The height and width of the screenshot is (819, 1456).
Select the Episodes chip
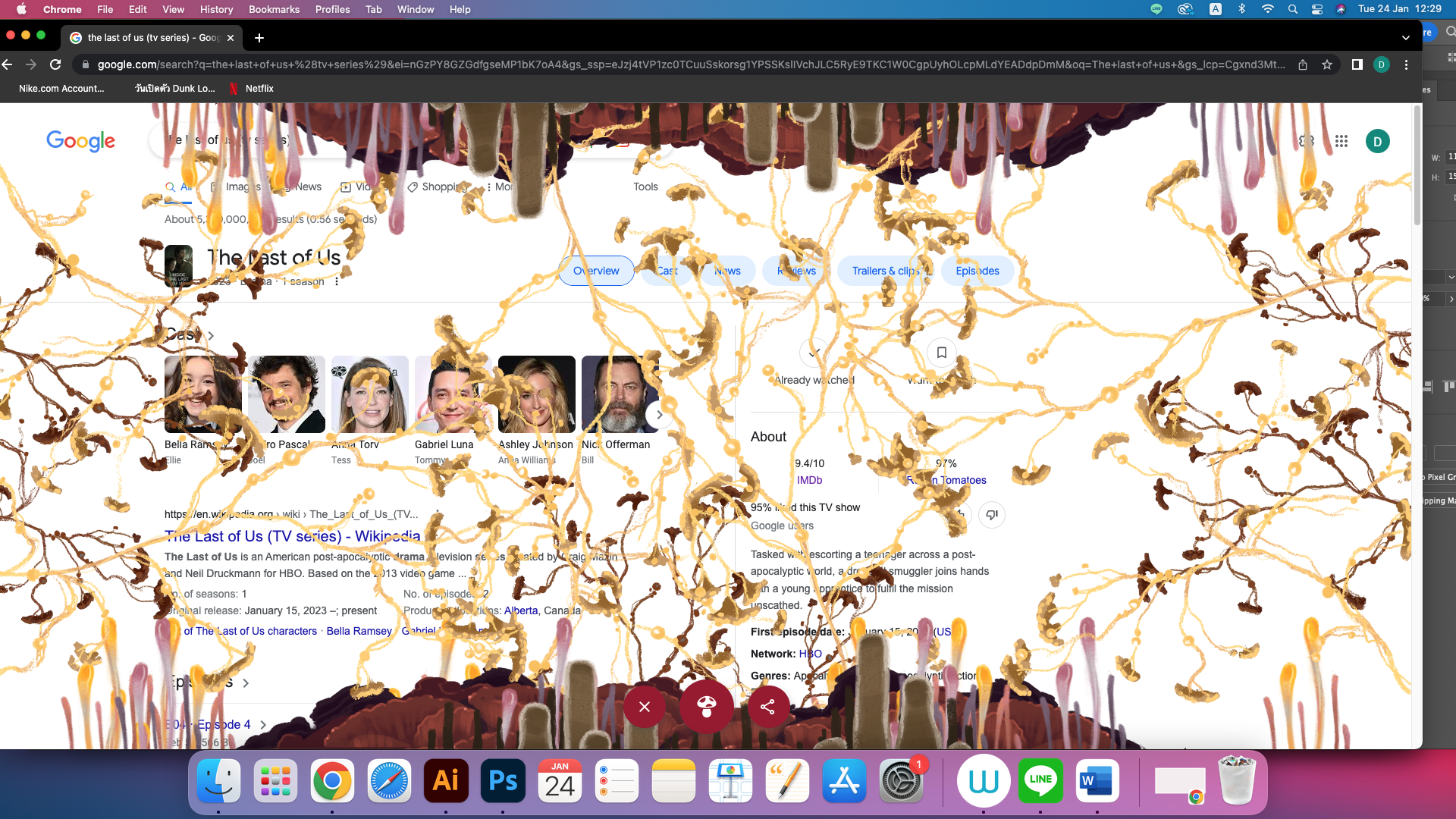[977, 271]
